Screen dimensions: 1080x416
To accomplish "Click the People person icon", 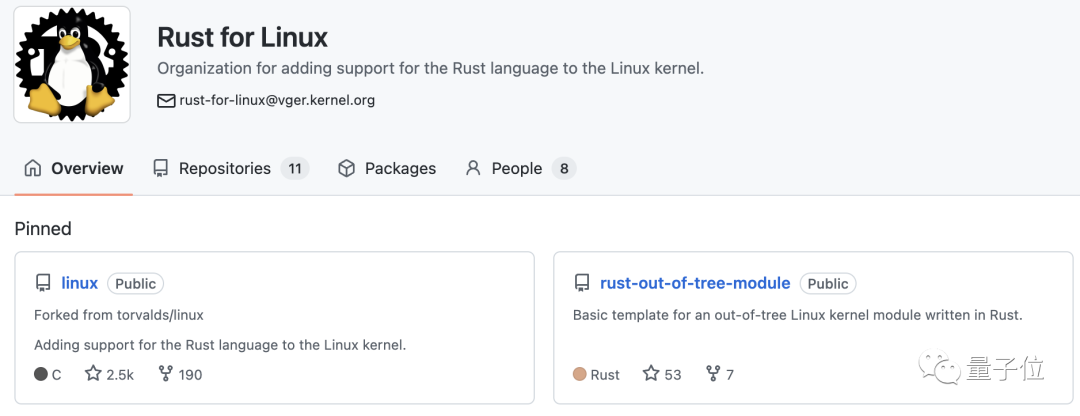I will point(474,168).
